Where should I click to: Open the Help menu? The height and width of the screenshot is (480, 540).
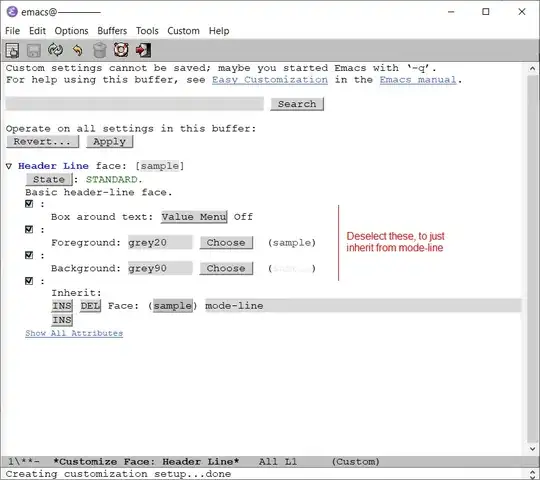pyautogui.click(x=219, y=31)
